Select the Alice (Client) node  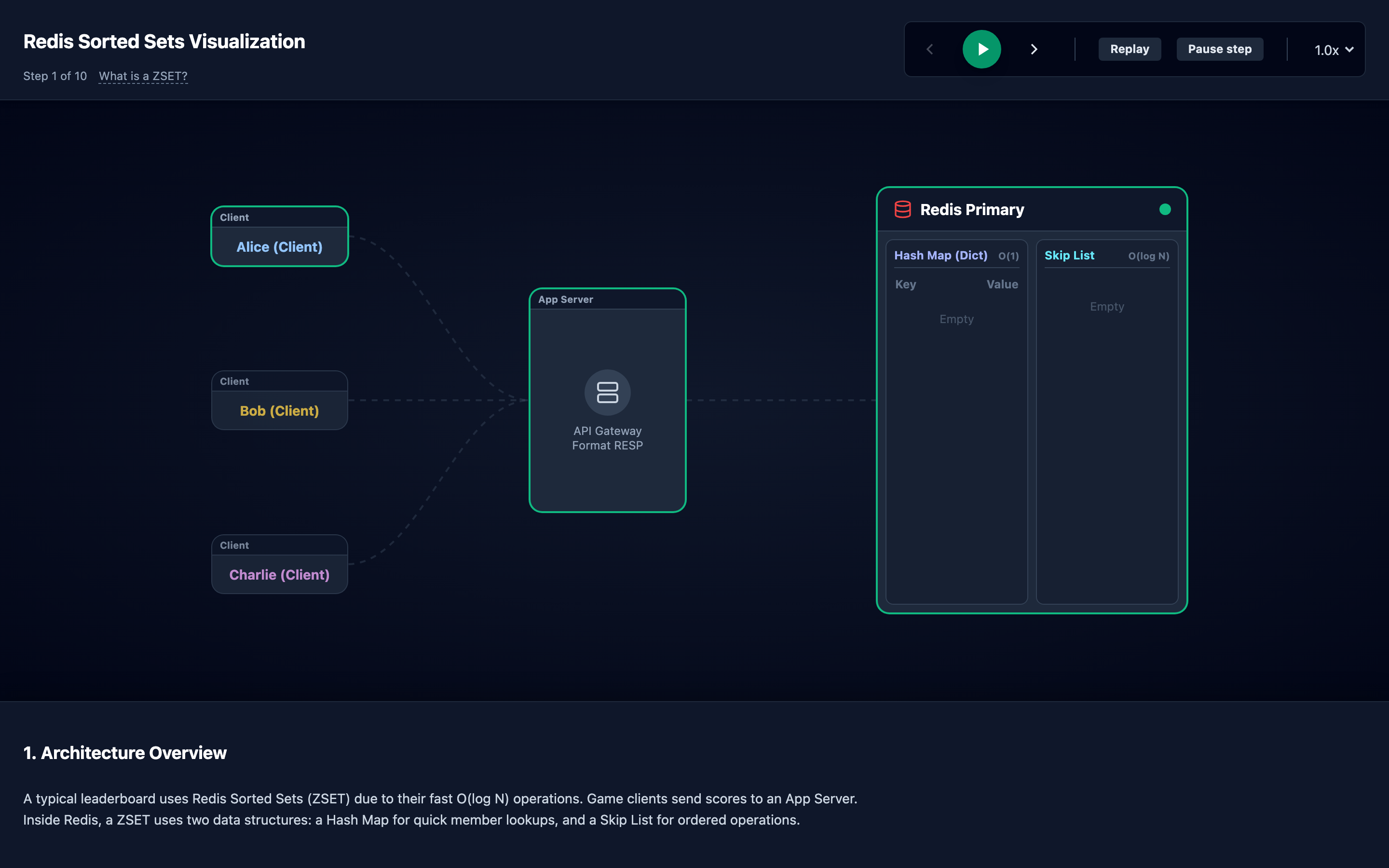(x=280, y=236)
